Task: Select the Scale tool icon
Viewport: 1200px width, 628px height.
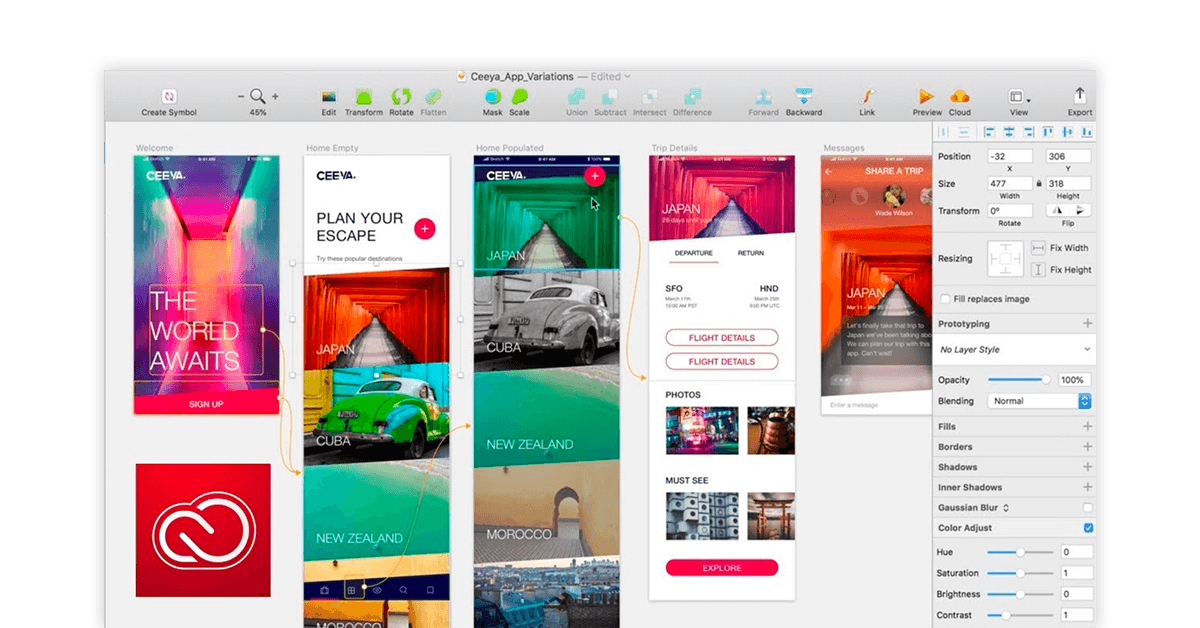Action: [518, 97]
